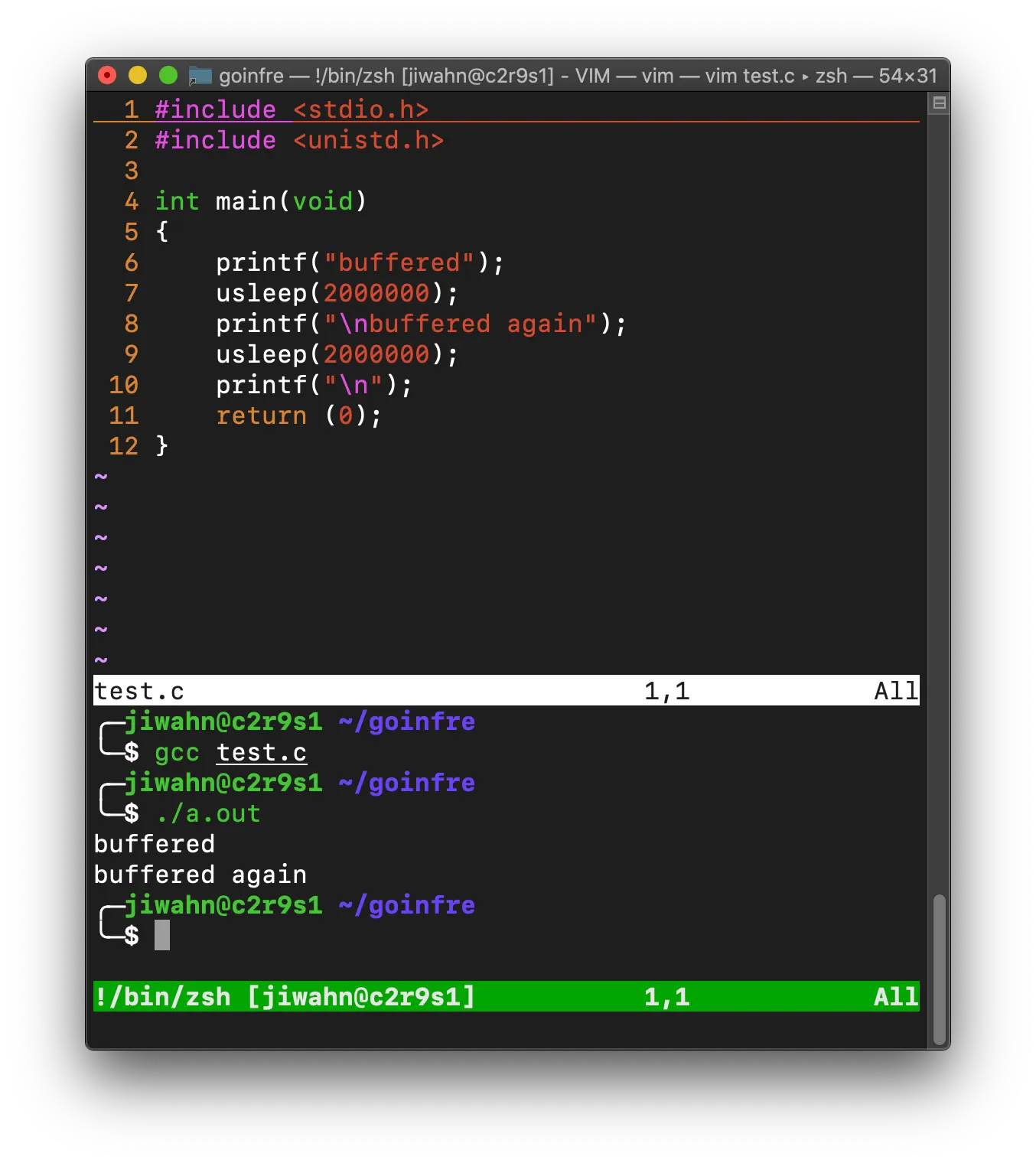Click '!/bin/zsh [jiwahn@c2r9s1]' in green status line
The height and width of the screenshot is (1163, 1036).
(x=284, y=996)
